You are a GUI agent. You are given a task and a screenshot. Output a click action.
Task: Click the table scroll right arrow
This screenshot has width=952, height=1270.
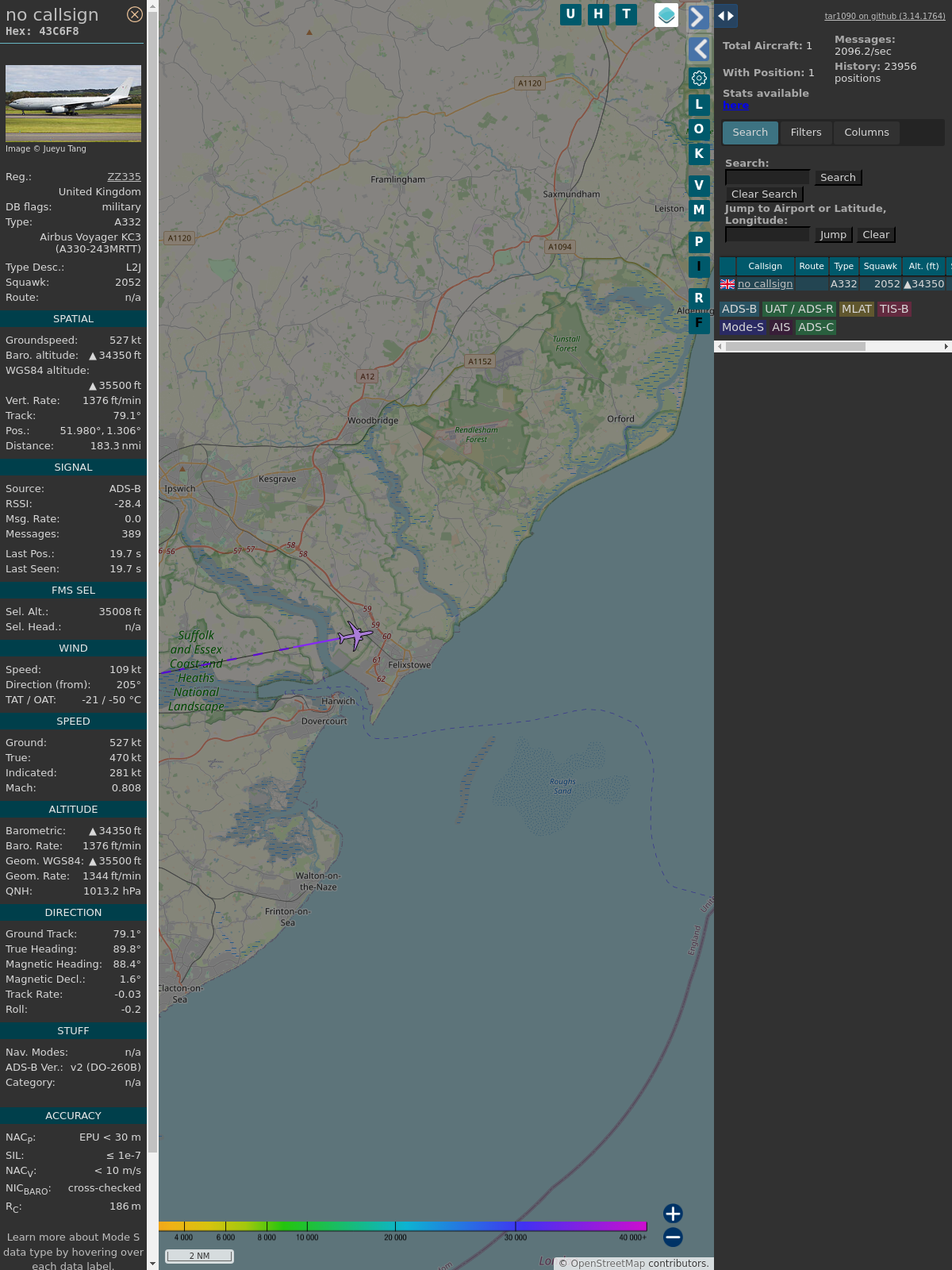(946, 346)
